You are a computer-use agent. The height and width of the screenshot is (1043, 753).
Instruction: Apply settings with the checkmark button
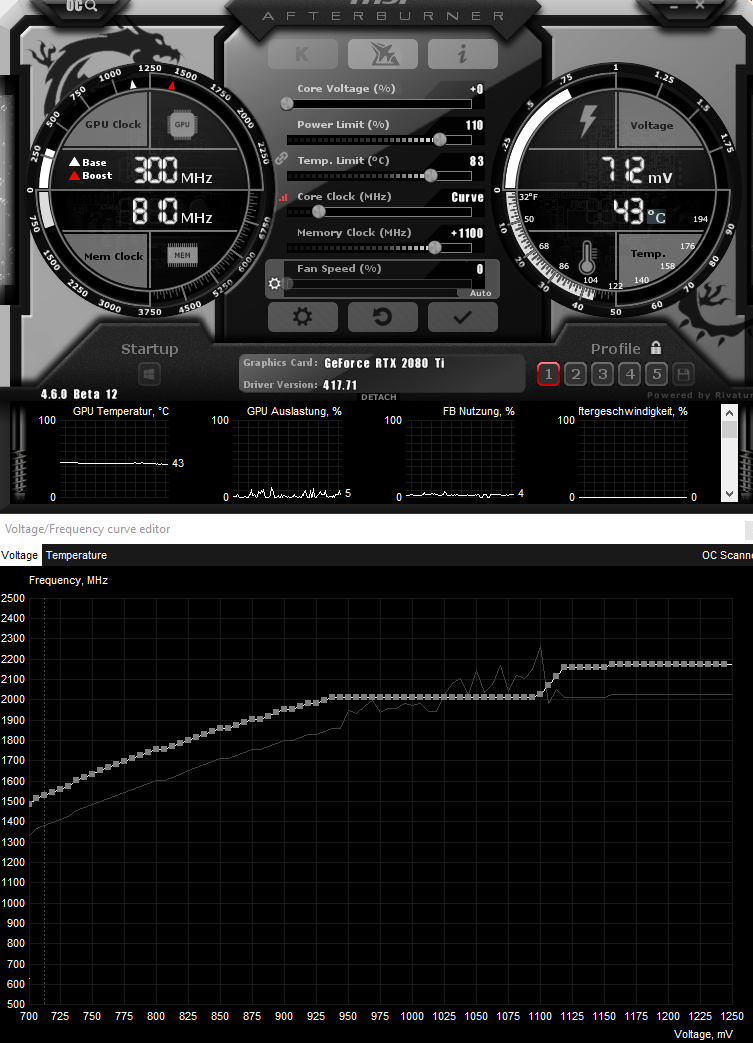462,317
